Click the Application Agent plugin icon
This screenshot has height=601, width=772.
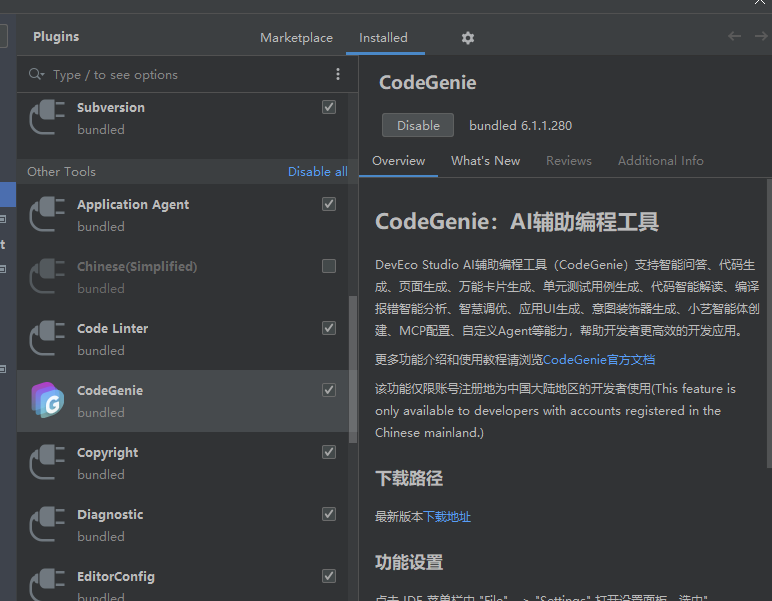click(47, 214)
